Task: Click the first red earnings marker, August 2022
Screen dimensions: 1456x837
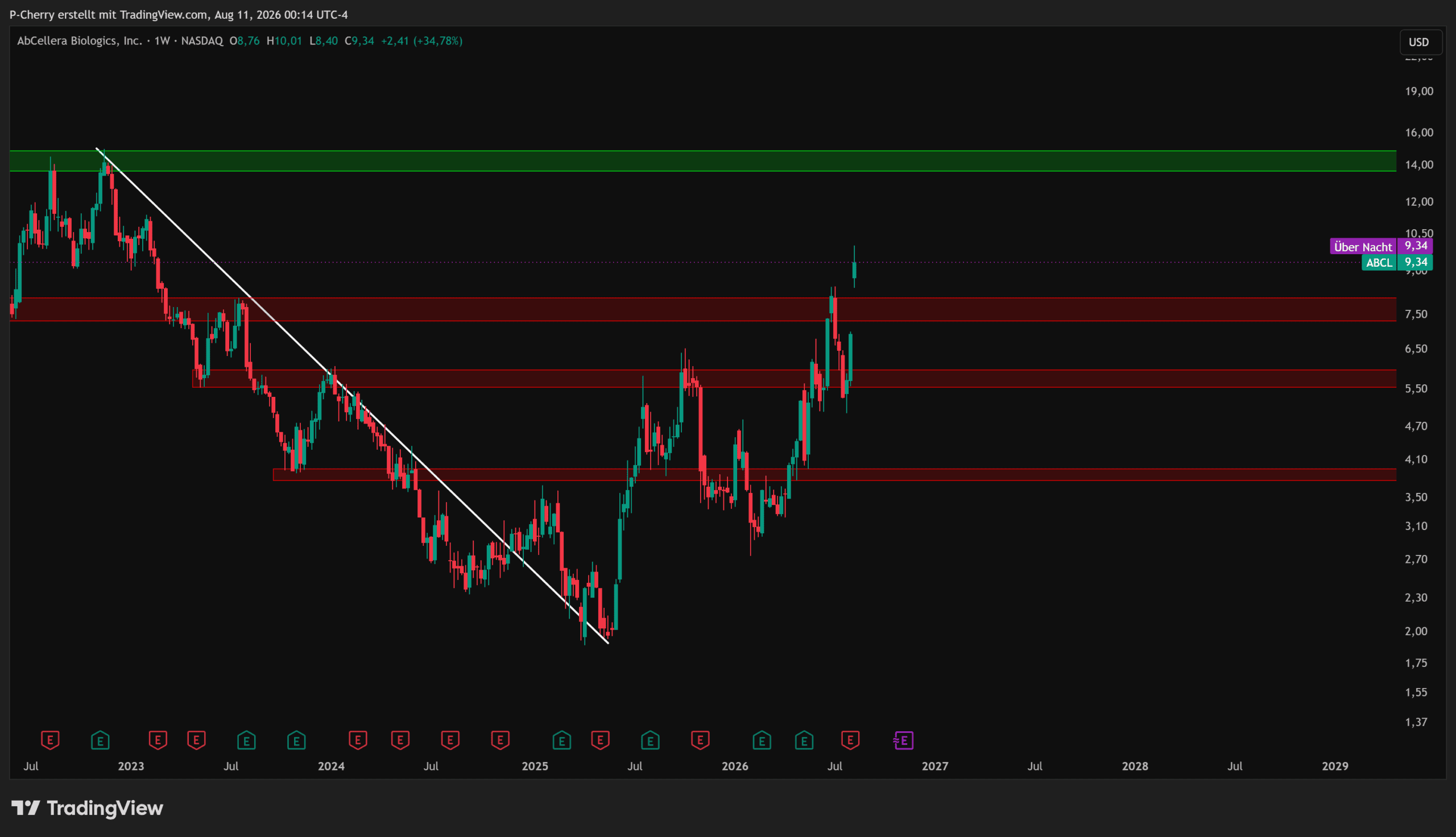Action: tap(50, 740)
